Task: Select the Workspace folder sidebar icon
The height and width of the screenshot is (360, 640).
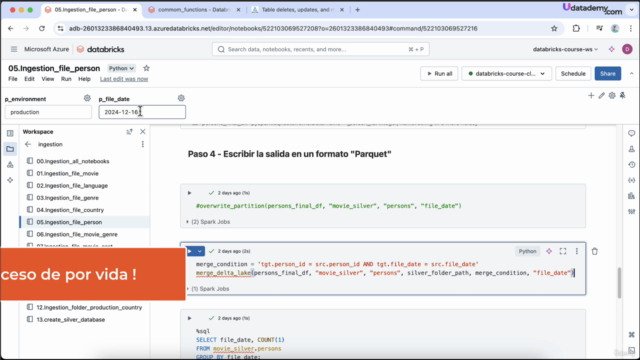Action: (10, 149)
